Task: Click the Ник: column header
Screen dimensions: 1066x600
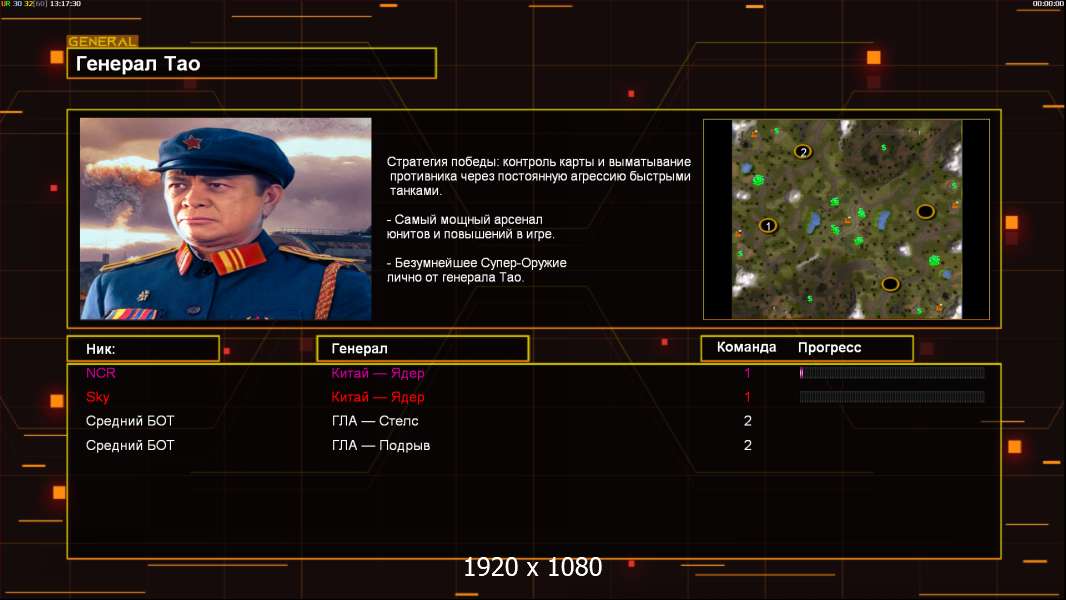Action: click(x=143, y=349)
